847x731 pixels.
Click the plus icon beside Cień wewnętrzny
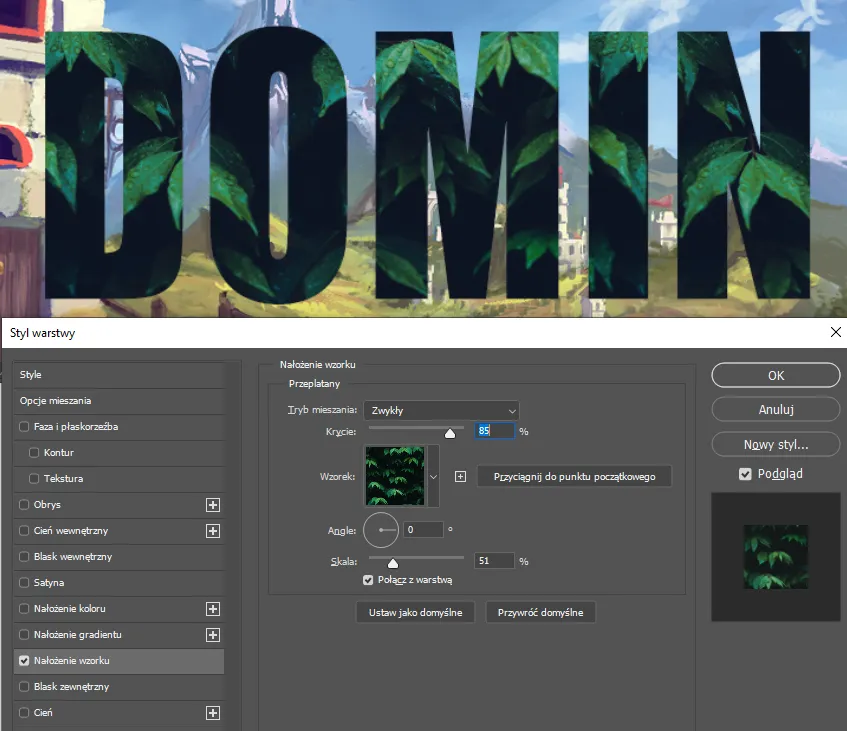[212, 531]
